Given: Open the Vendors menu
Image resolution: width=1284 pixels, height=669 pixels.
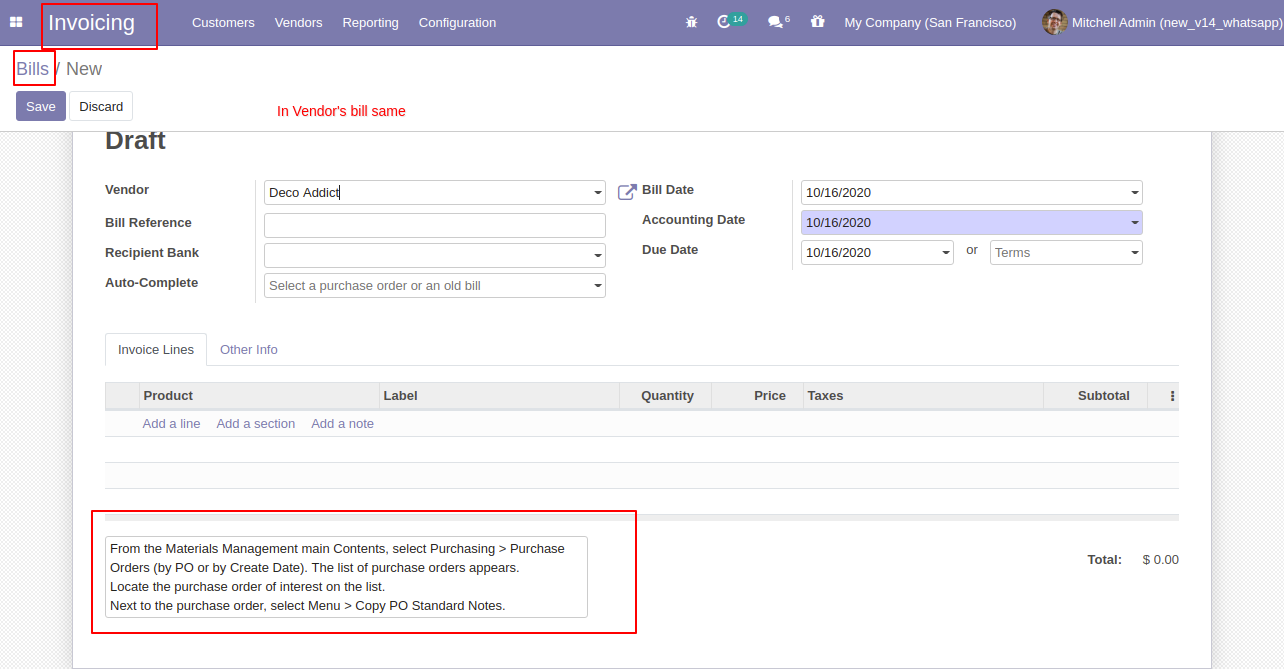Looking at the screenshot, I should click(298, 22).
